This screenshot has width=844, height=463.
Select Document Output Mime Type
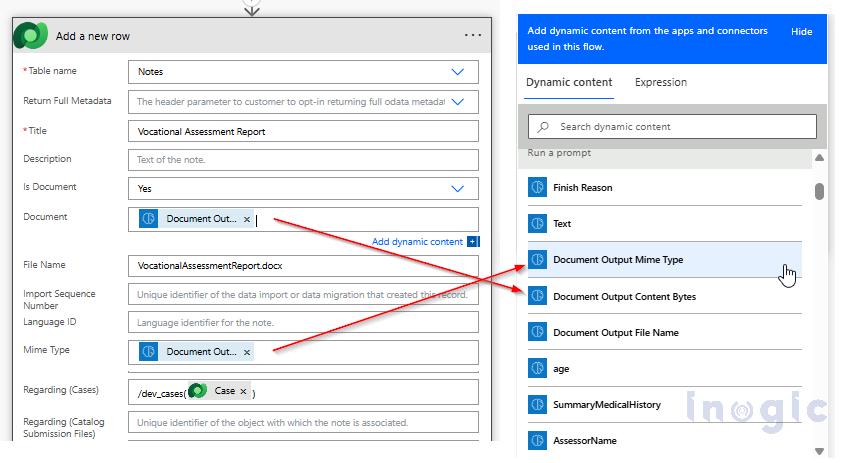click(x=665, y=259)
